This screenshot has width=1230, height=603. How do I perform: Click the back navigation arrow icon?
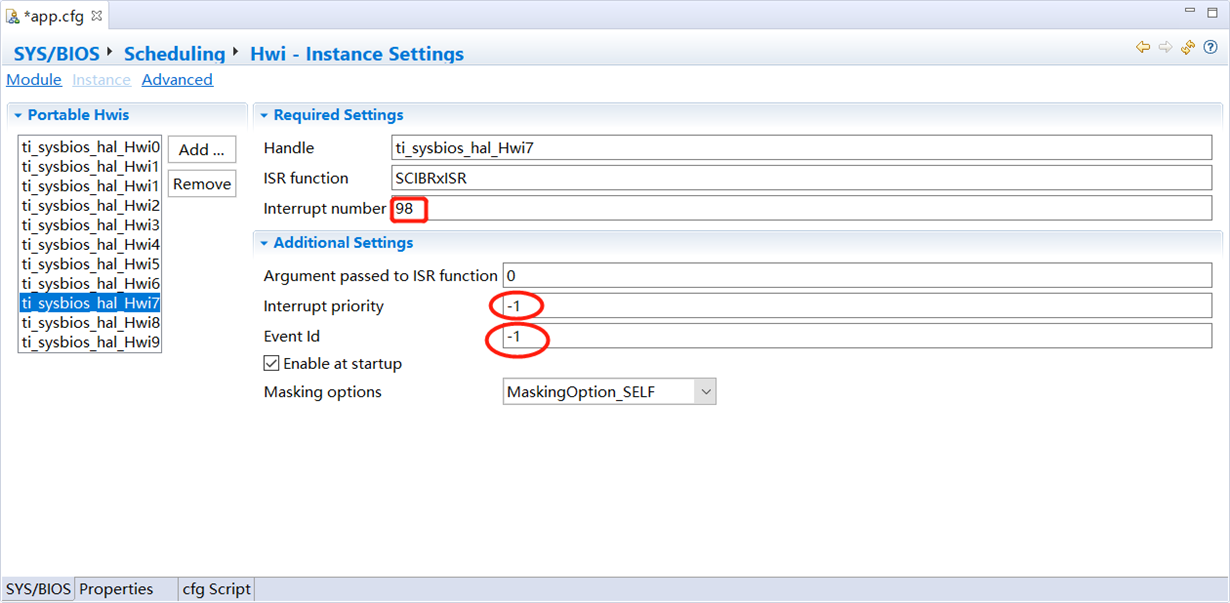[x=1143, y=47]
